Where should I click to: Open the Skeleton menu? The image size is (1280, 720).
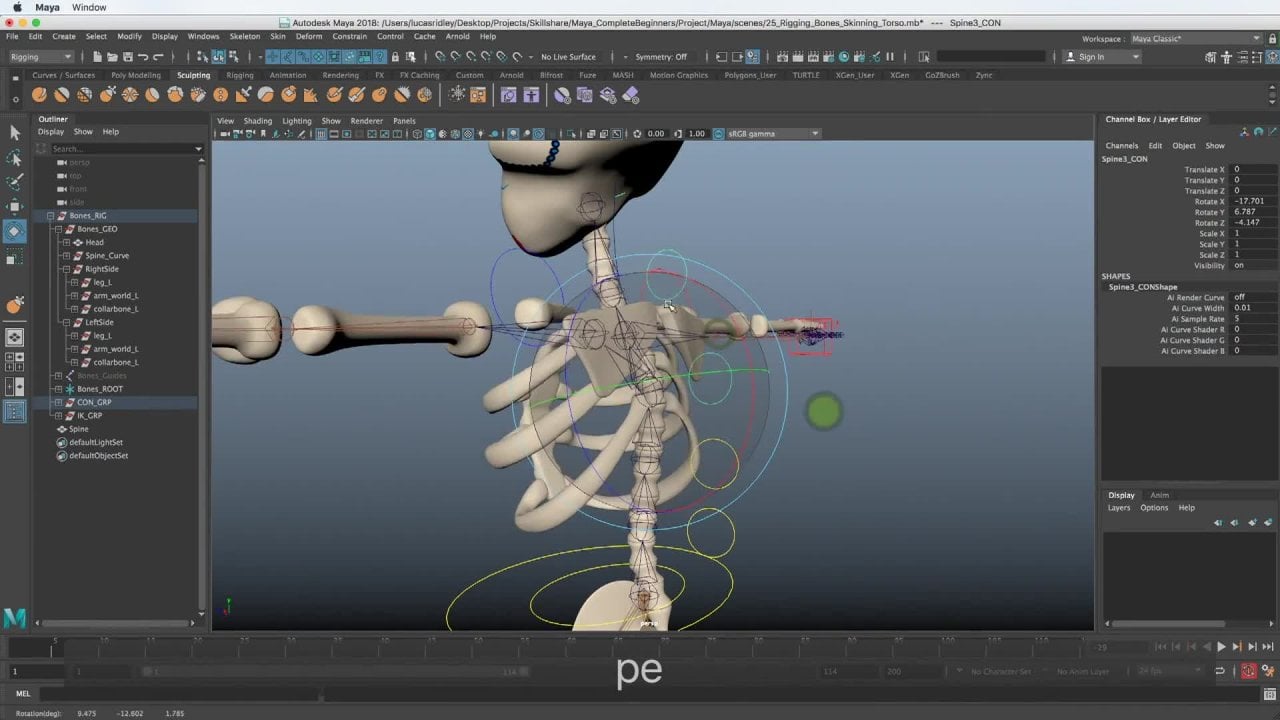pos(244,36)
